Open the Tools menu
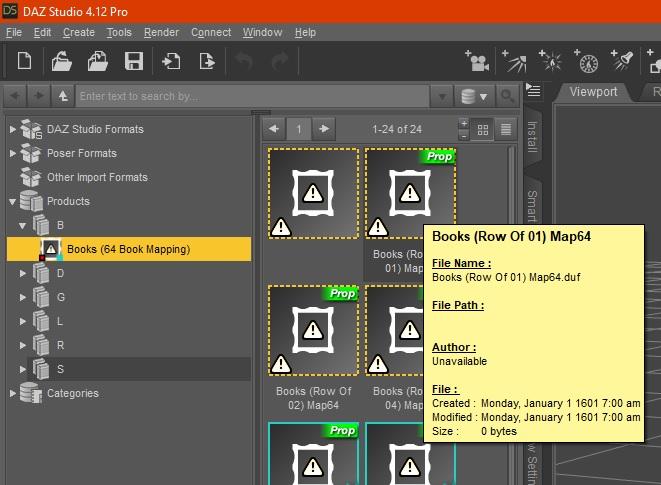Viewport: 661px width, 485px height. [119, 32]
